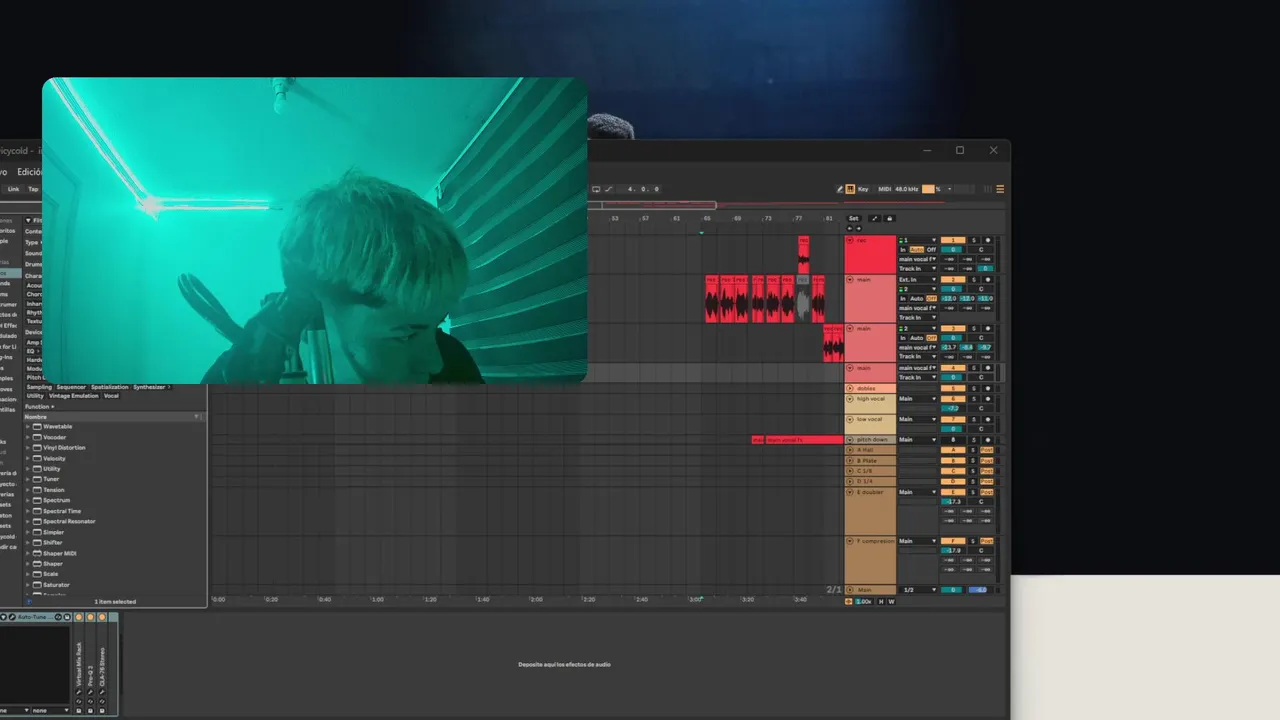Screen dimensions: 1280x720
Task: Click the Link button
Action: pyautogui.click(x=13, y=189)
